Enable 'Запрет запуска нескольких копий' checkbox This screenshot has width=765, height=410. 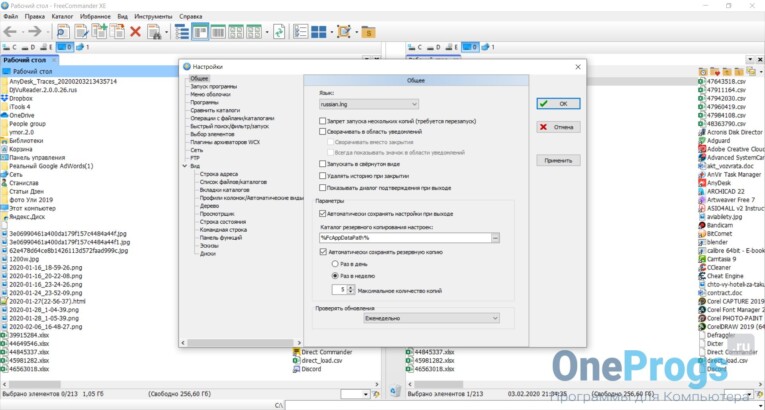point(322,121)
